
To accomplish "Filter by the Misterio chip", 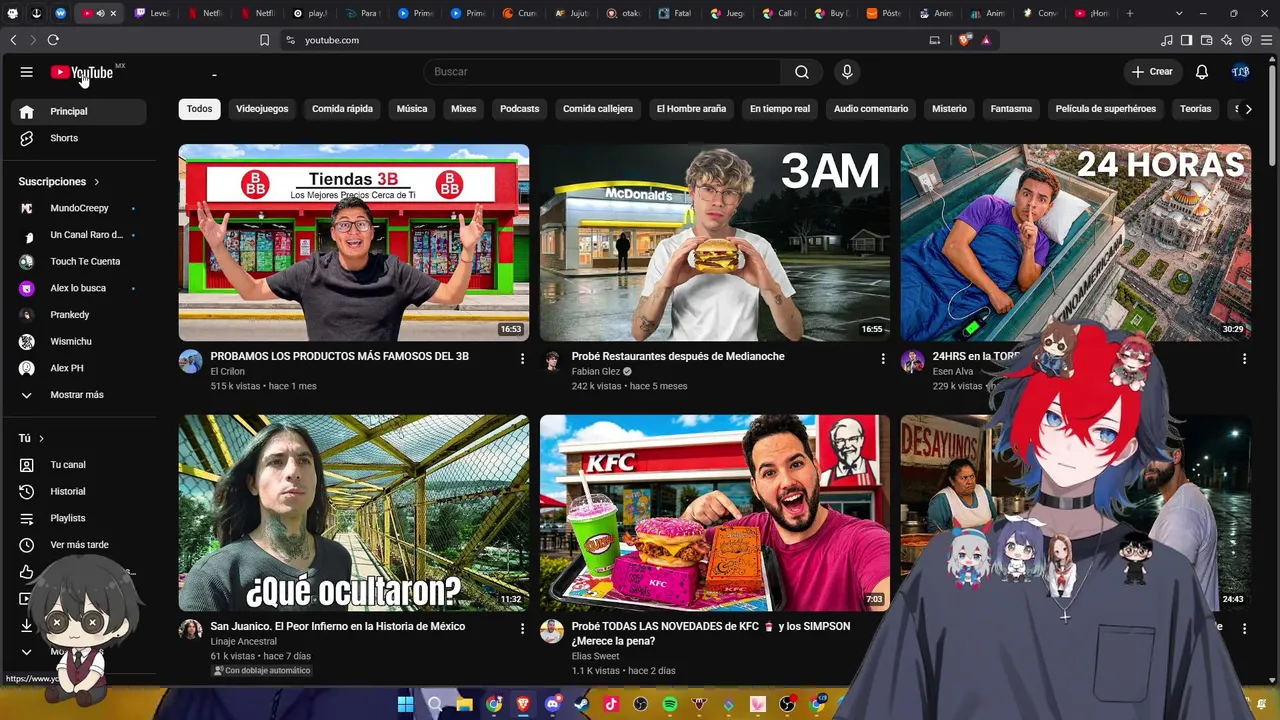I will [x=950, y=109].
